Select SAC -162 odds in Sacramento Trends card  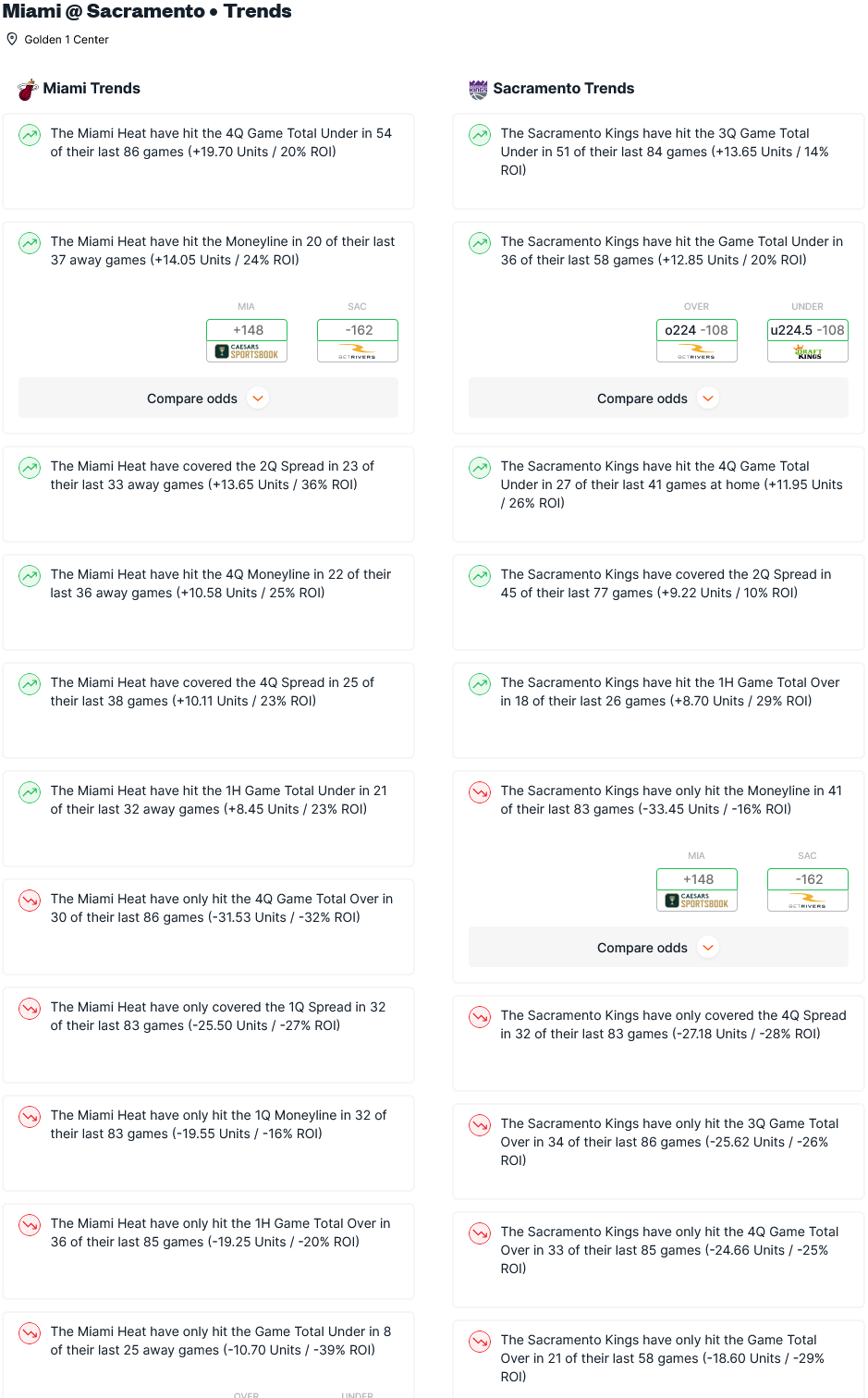coord(808,879)
